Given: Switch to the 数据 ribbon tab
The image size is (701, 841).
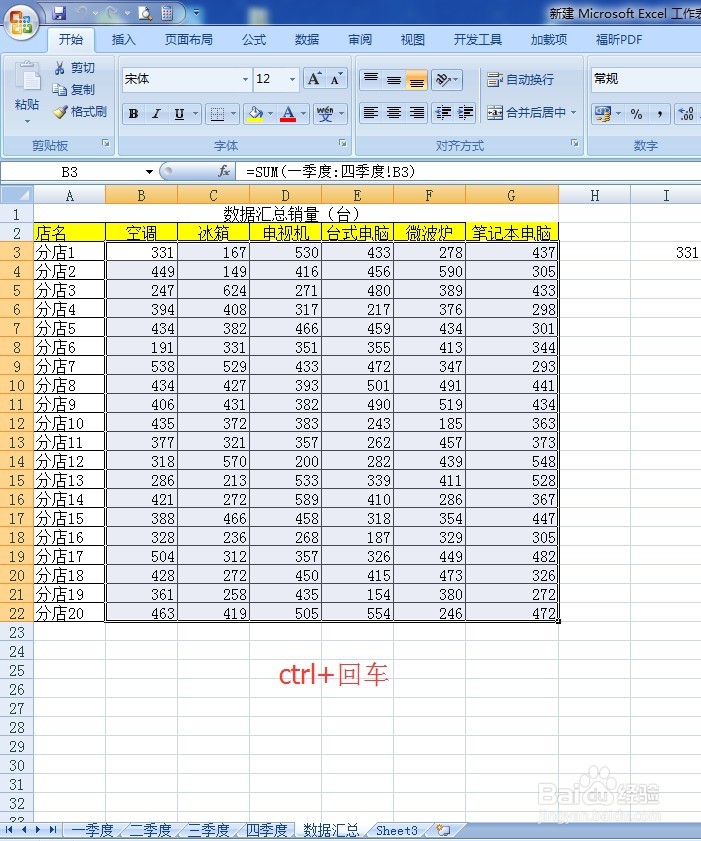Looking at the screenshot, I should (x=307, y=40).
